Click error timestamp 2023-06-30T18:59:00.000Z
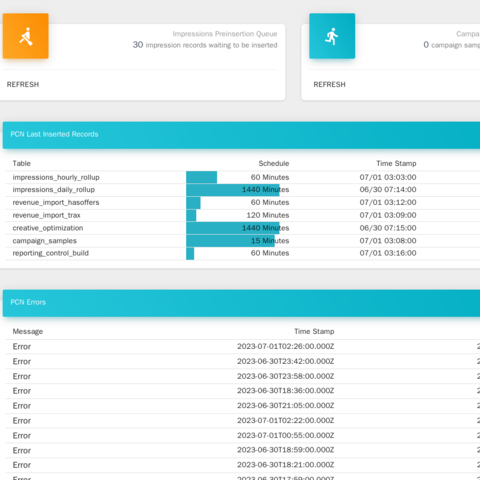 [286, 450]
